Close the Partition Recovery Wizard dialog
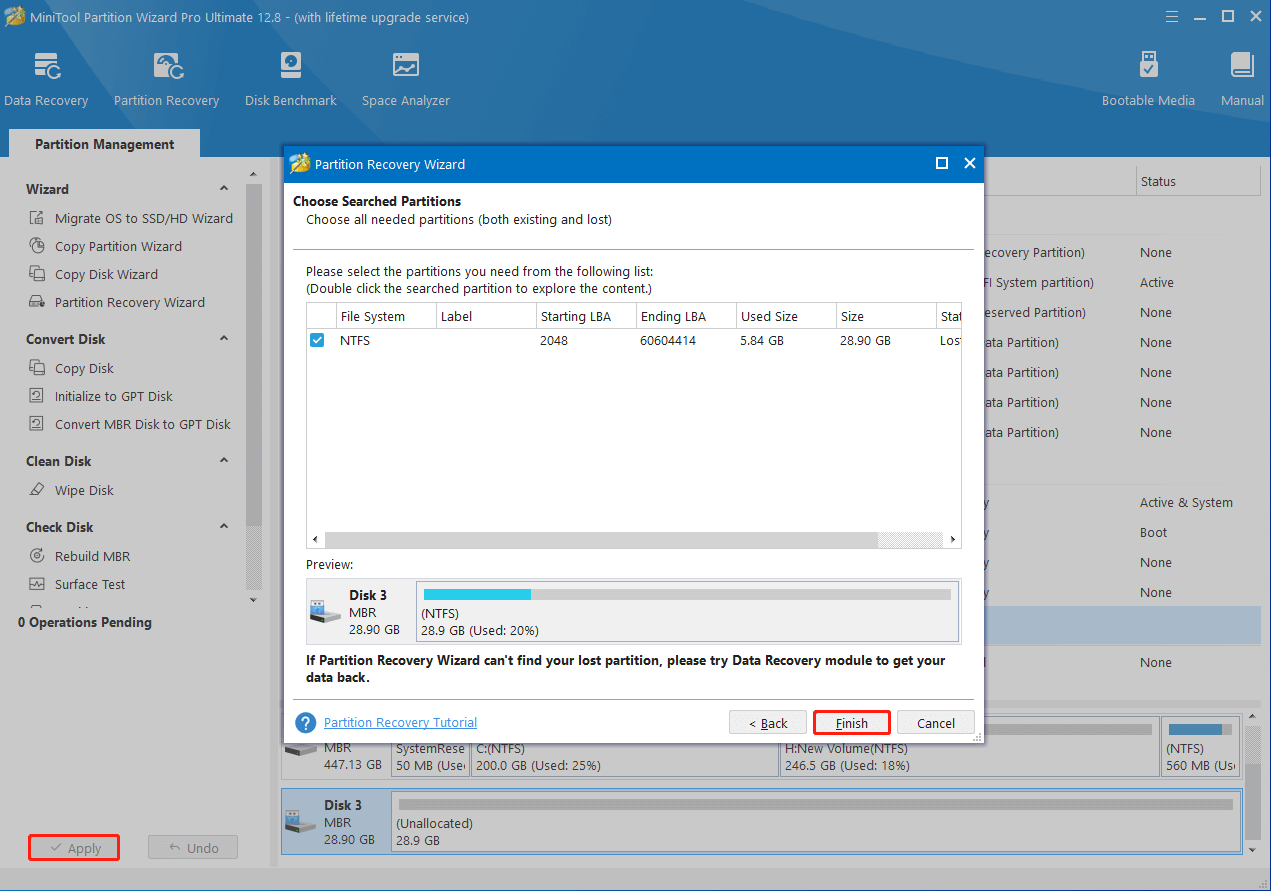 tap(969, 164)
